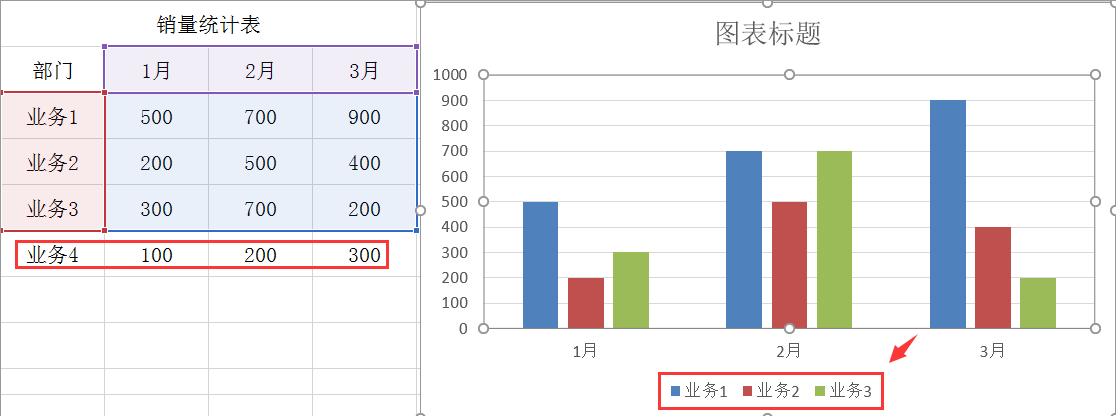Click the 业务4 row label cell
This screenshot has height=416, width=1116.
(x=53, y=254)
